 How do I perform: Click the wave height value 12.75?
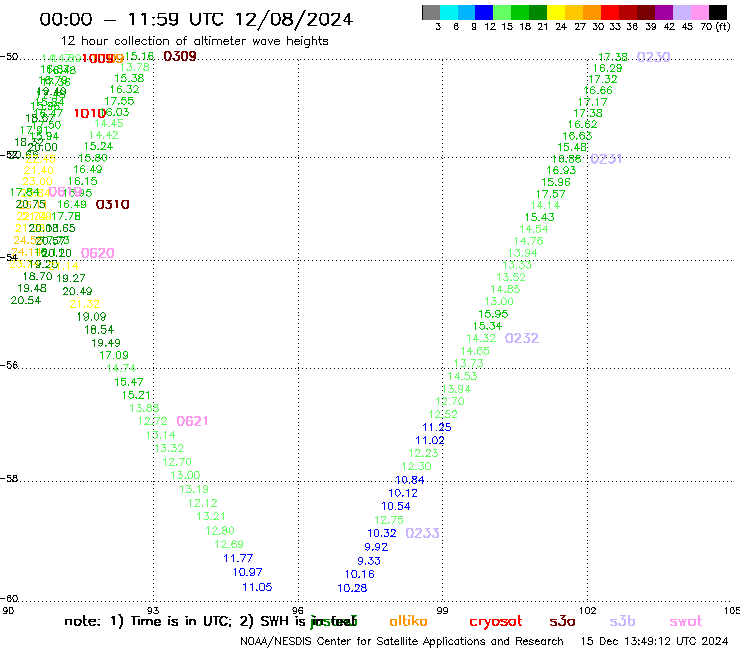[389, 520]
